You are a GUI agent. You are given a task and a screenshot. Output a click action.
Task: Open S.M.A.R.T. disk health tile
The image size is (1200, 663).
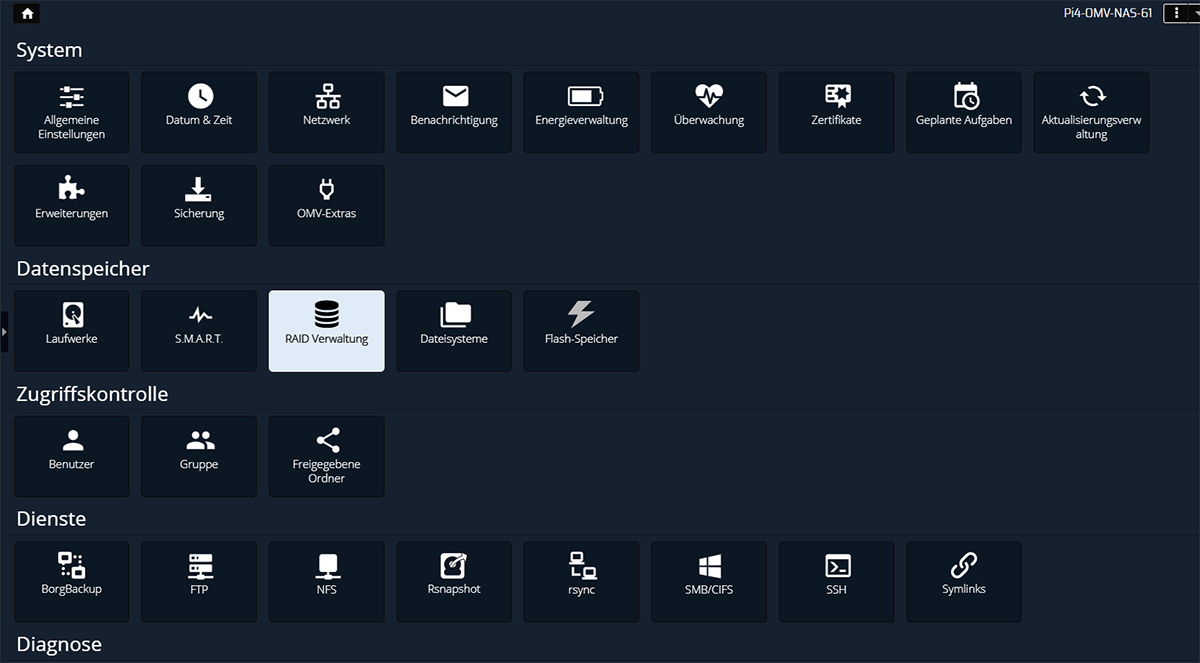pos(199,331)
